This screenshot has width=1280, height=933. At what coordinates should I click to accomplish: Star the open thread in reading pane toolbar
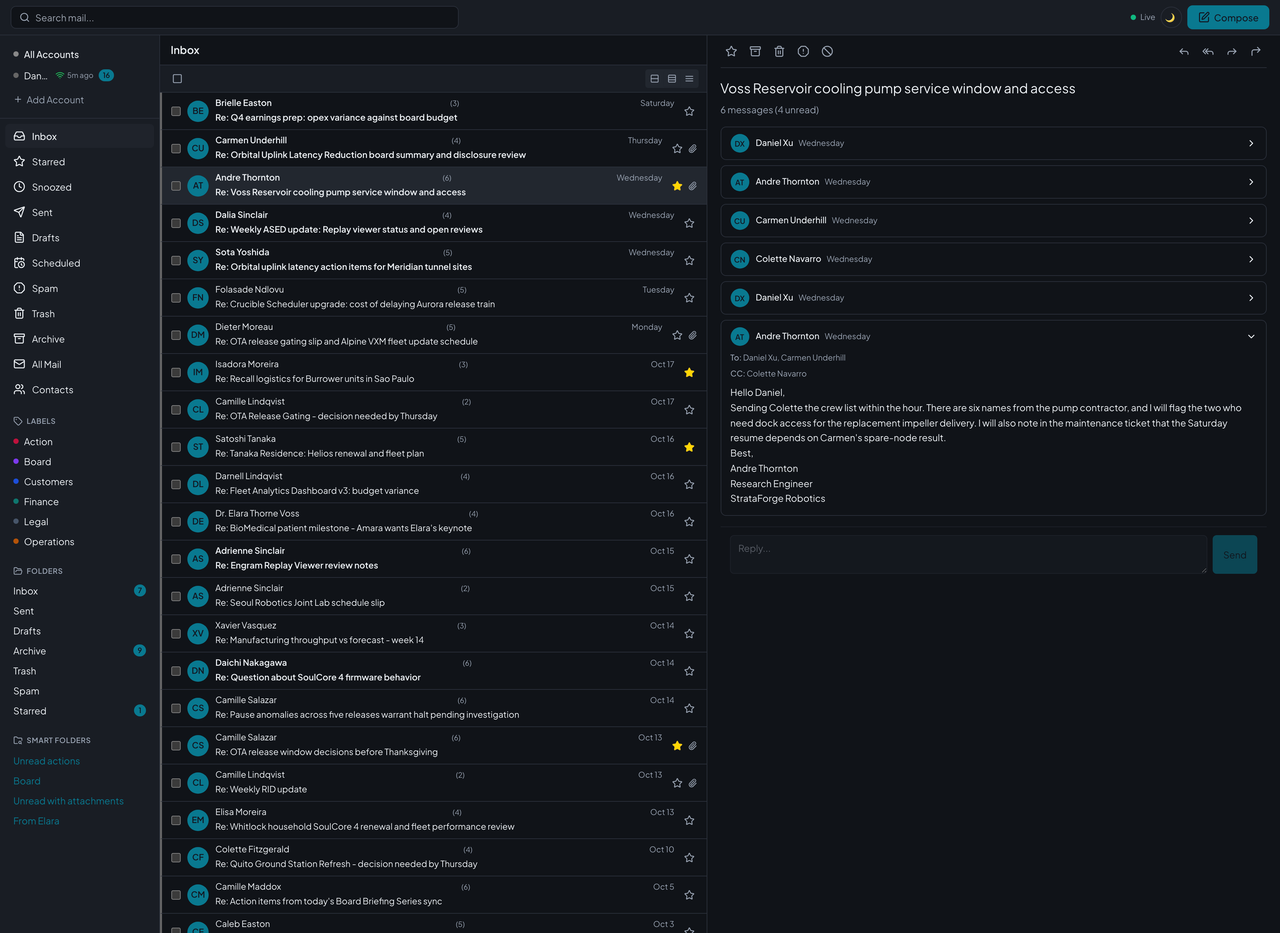731,51
